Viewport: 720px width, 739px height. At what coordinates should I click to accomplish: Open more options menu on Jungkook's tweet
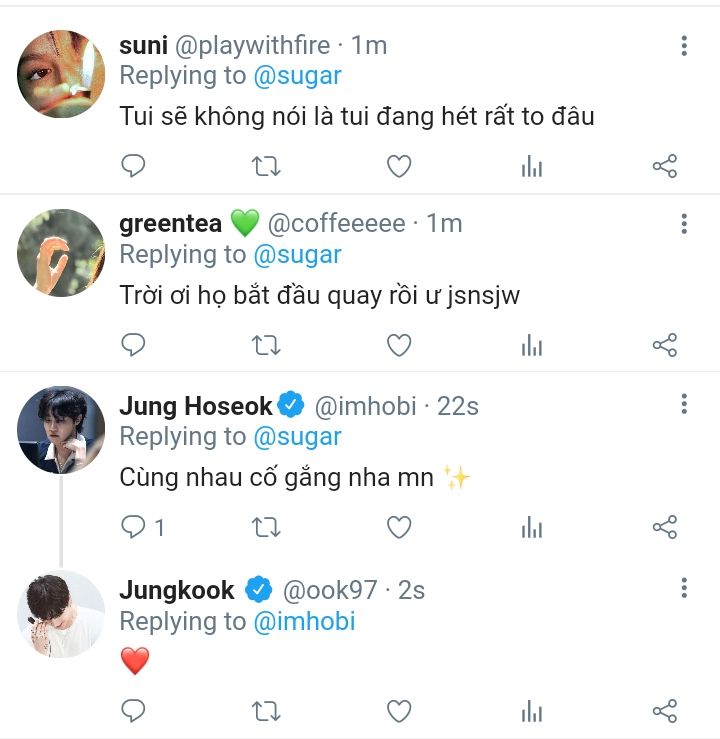click(684, 588)
